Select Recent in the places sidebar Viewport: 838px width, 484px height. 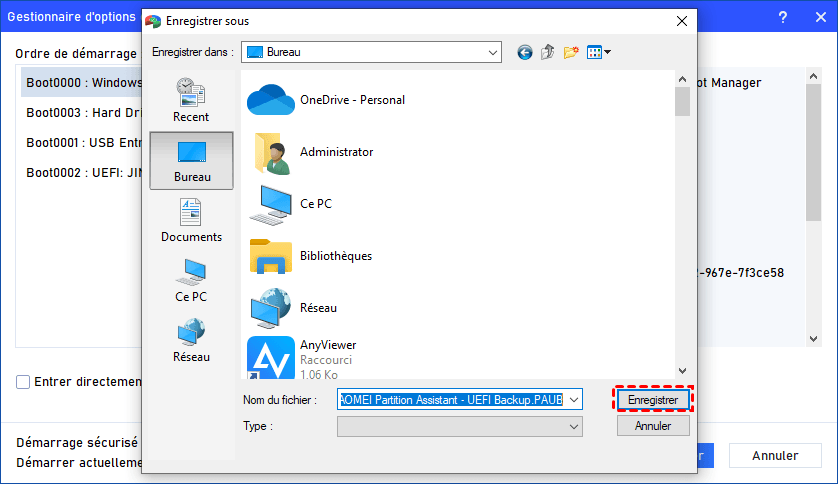pos(191,100)
